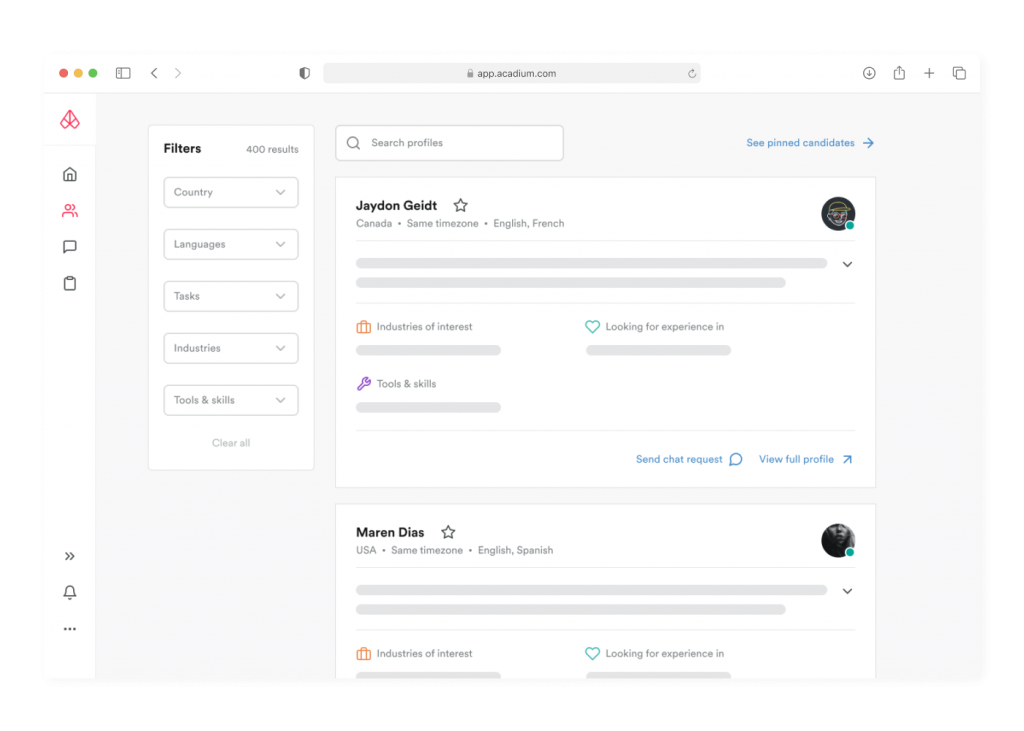The image size is (1024, 731).
Task: Click the privacy shield icon
Action: point(304,73)
